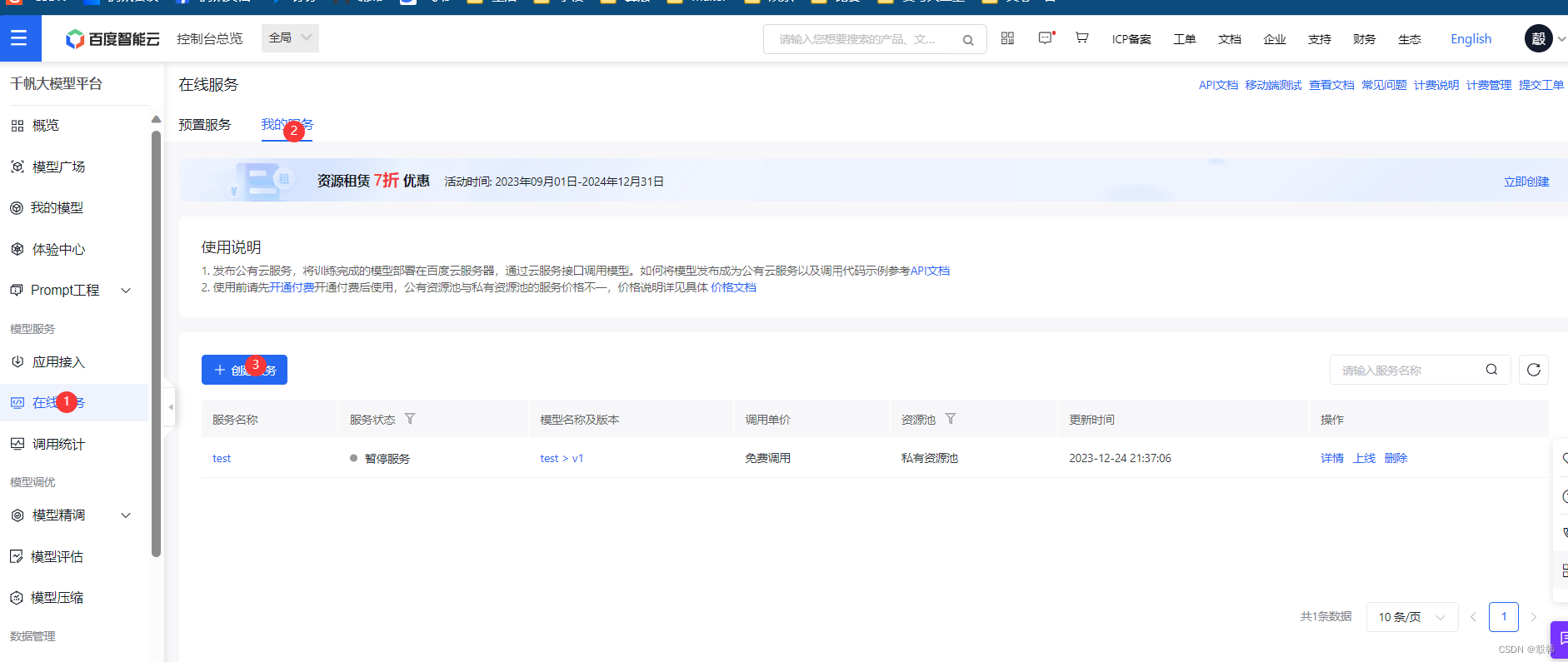Open the 全局 region dropdown

(290, 38)
